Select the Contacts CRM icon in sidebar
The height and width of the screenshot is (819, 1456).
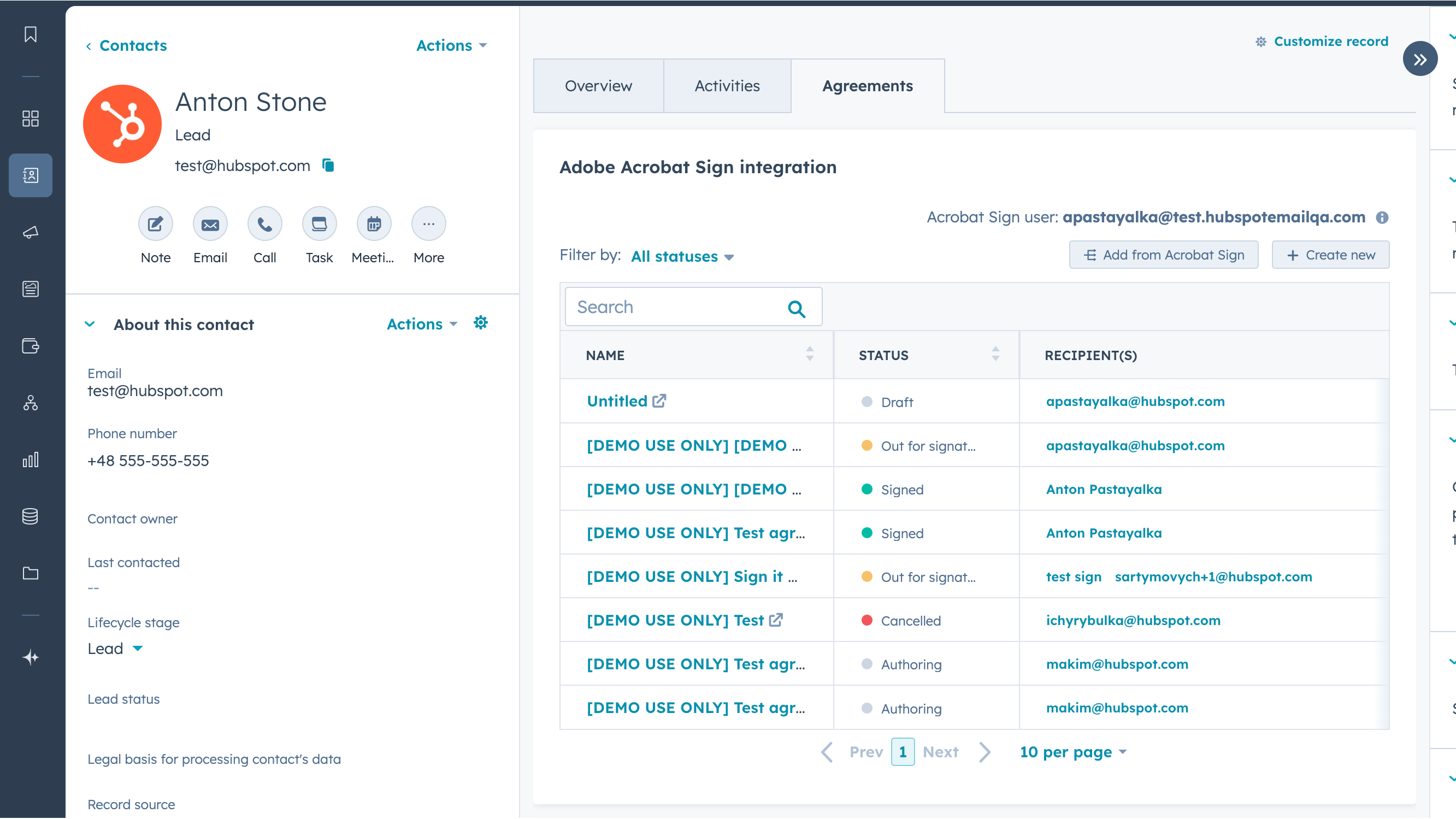[x=31, y=175]
